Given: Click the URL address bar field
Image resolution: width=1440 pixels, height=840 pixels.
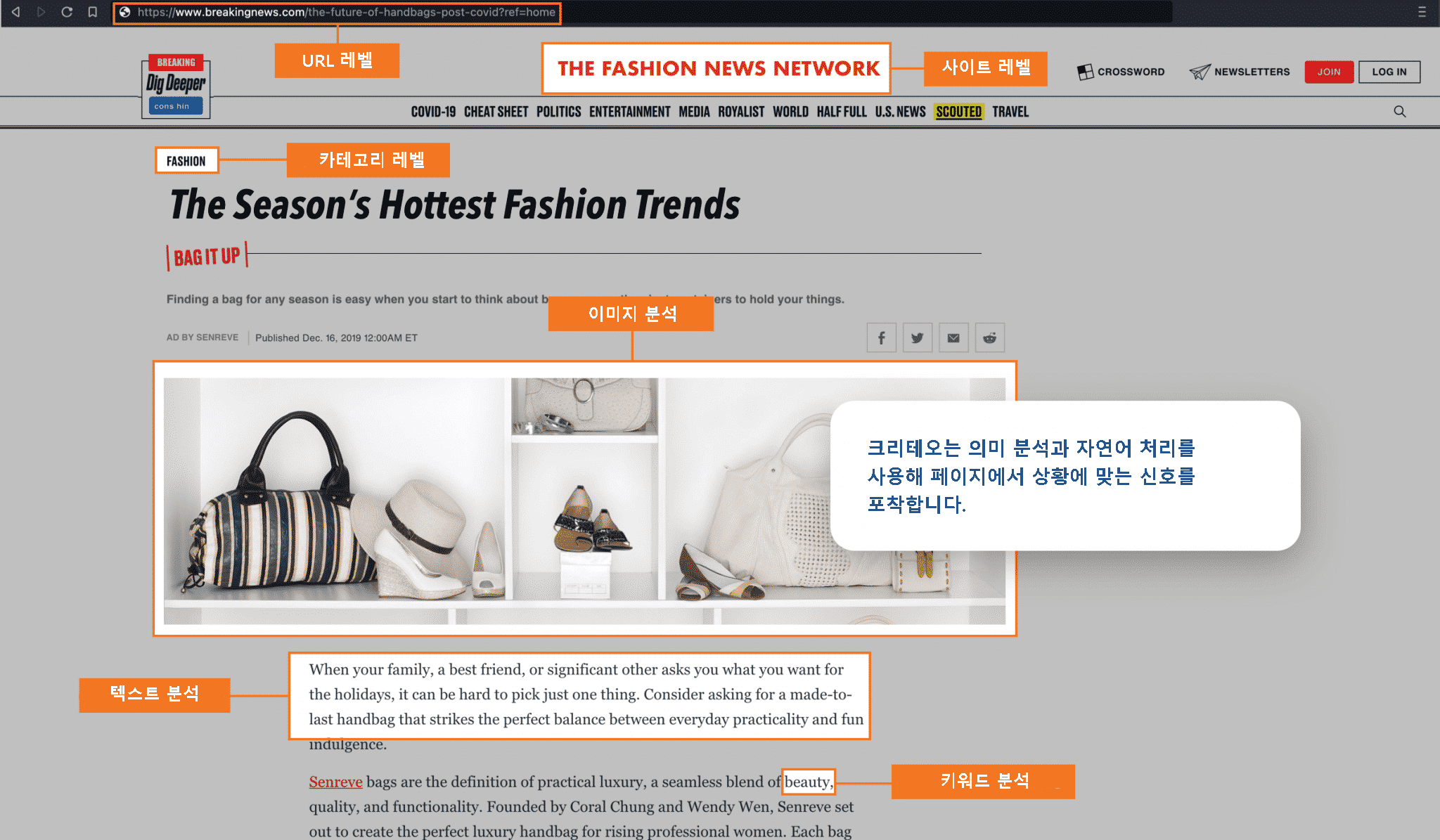Looking at the screenshot, I should coord(337,13).
